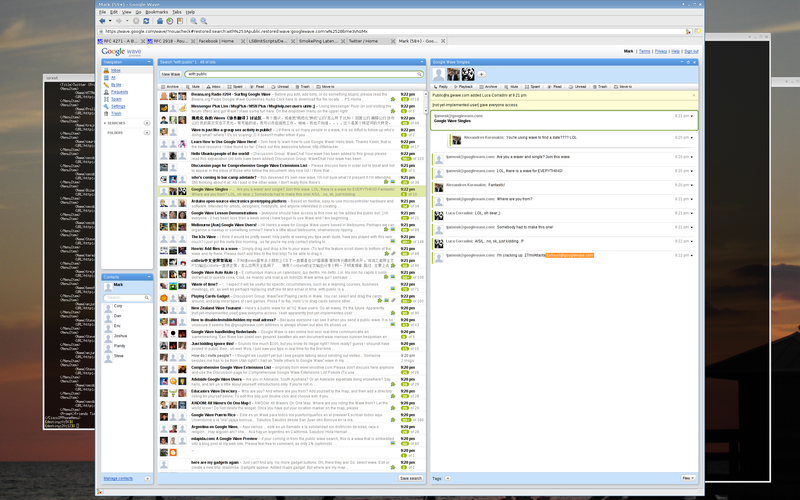800x500 pixels.
Task: Open dropdown arrow on 'Google Wave Singles' blip
Action: tap(691, 116)
